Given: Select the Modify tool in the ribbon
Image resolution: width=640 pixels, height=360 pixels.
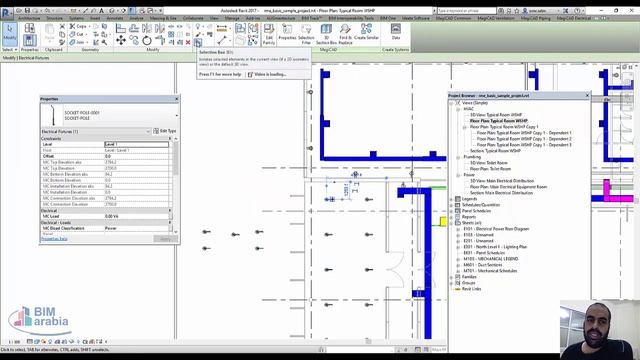Looking at the screenshot, I should click(x=9, y=33).
